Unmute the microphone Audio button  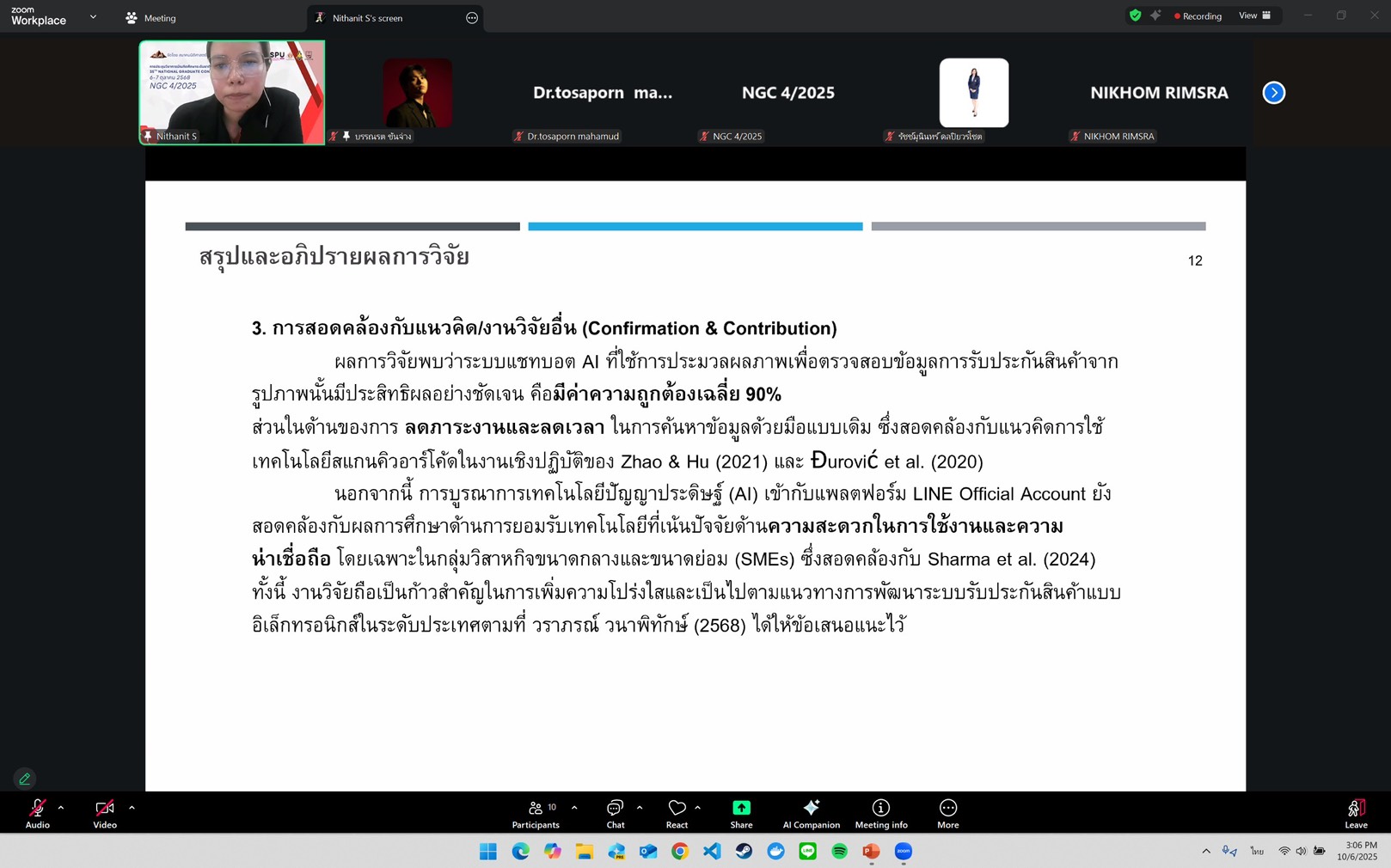click(38, 813)
